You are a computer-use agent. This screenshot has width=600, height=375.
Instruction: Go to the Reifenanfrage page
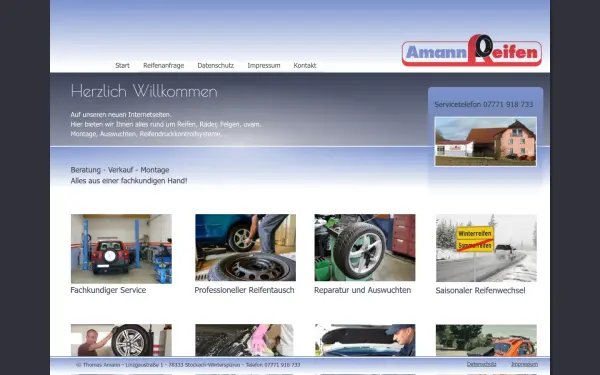point(163,65)
